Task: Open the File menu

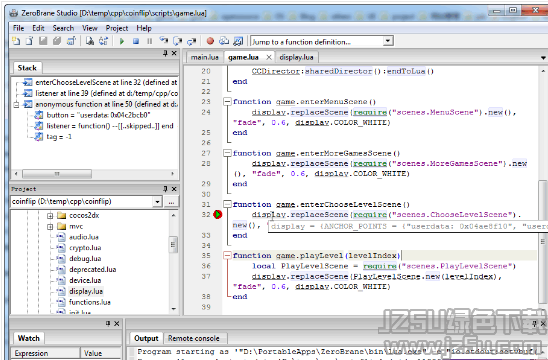Action: coord(19,28)
